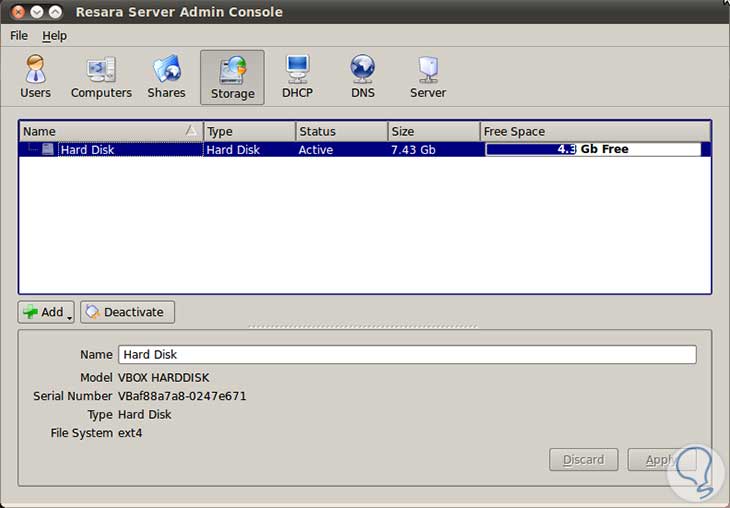Click the 7.43 Gb size cell
Viewport: 730px width, 508px height.
point(413,149)
